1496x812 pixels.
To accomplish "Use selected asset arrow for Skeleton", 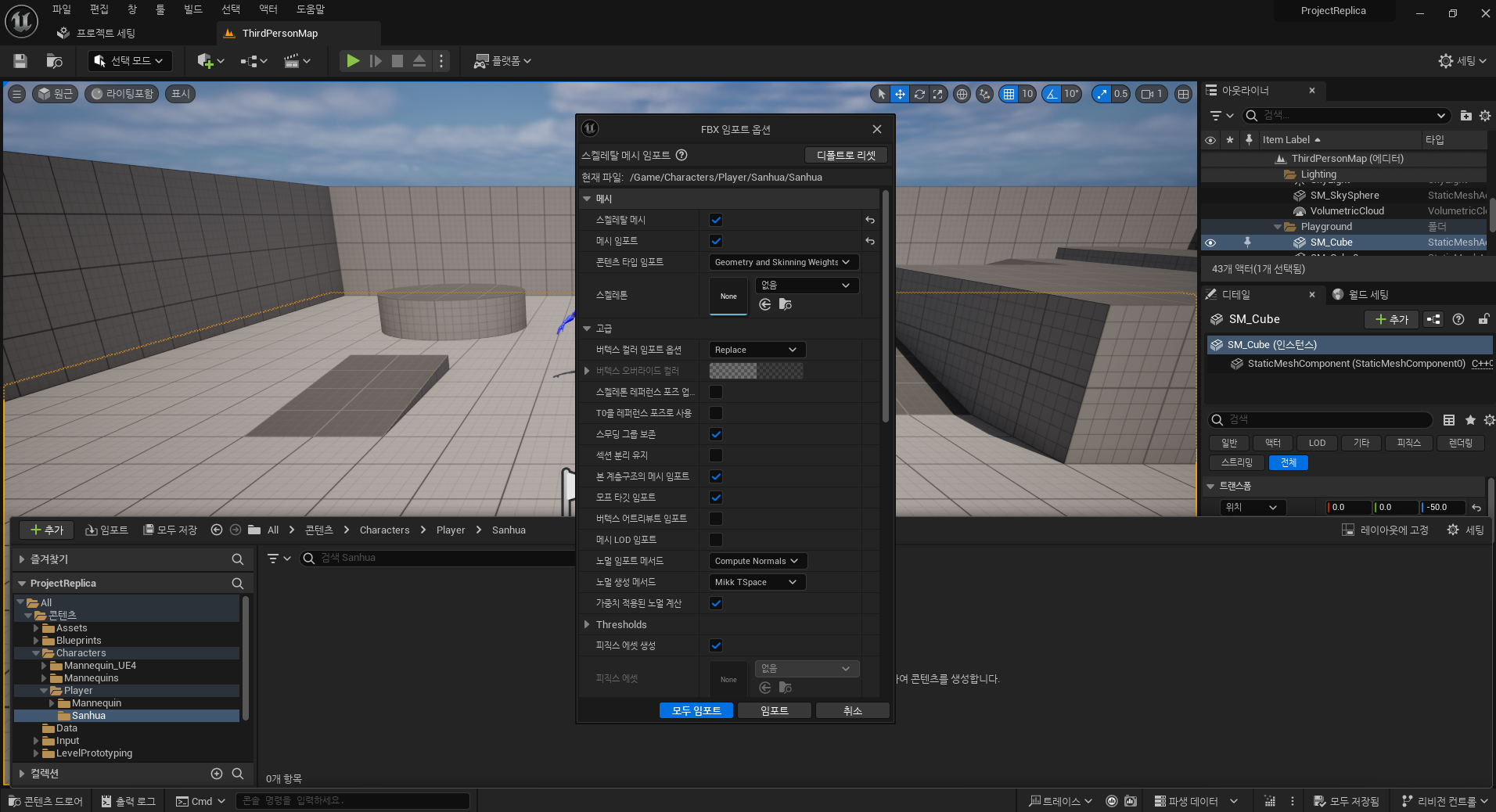I will (765, 304).
